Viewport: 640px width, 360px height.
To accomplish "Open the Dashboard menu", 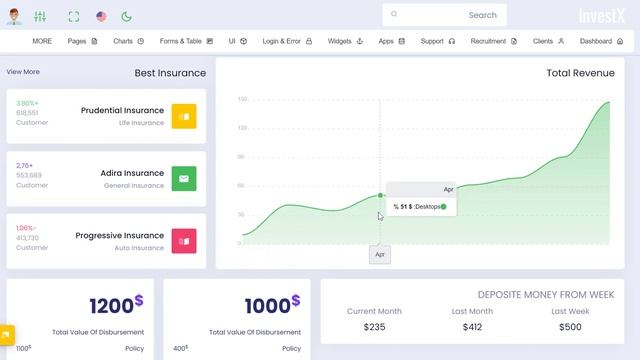I will pos(601,41).
